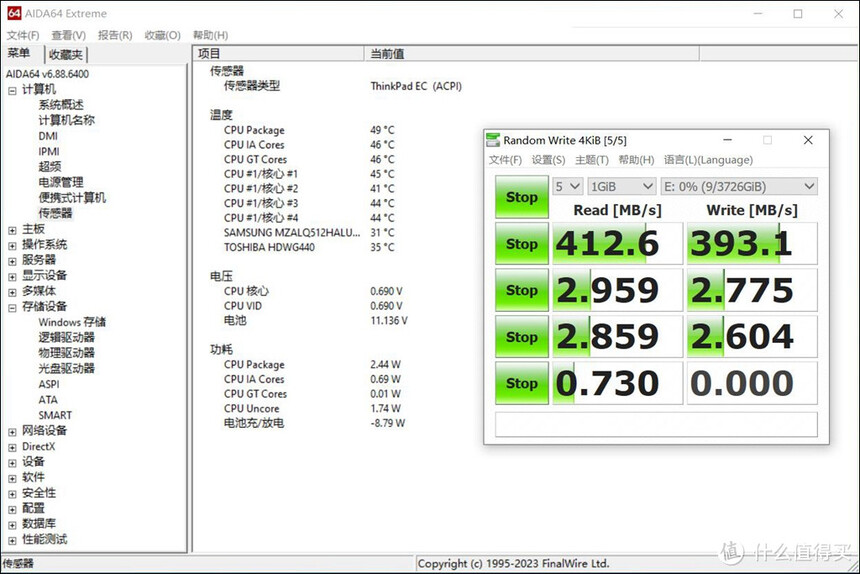Open the 查看(V) menu in AIDA64

[x=69, y=35]
